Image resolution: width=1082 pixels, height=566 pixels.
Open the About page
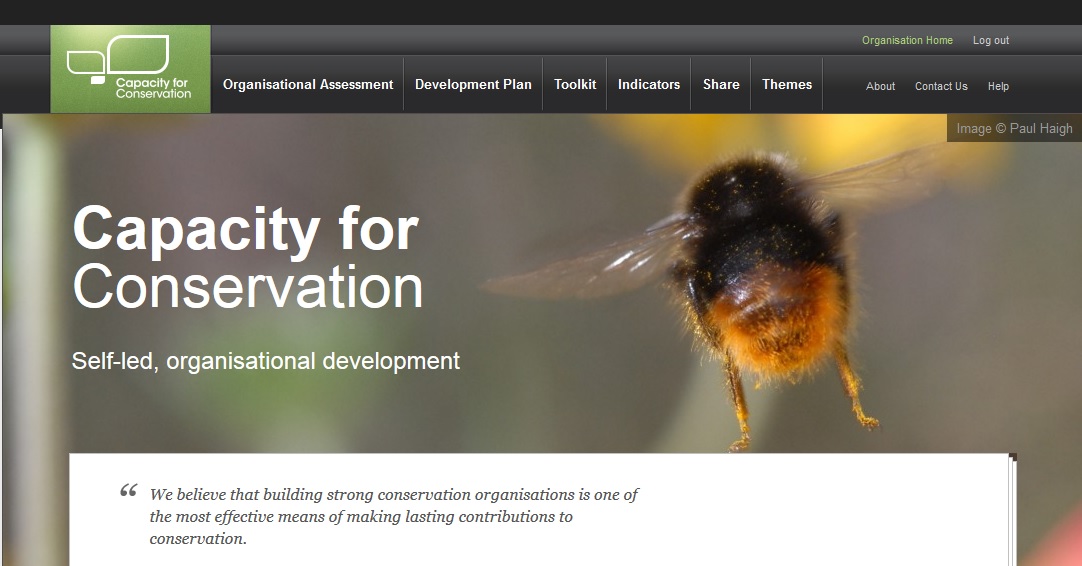[x=881, y=86]
